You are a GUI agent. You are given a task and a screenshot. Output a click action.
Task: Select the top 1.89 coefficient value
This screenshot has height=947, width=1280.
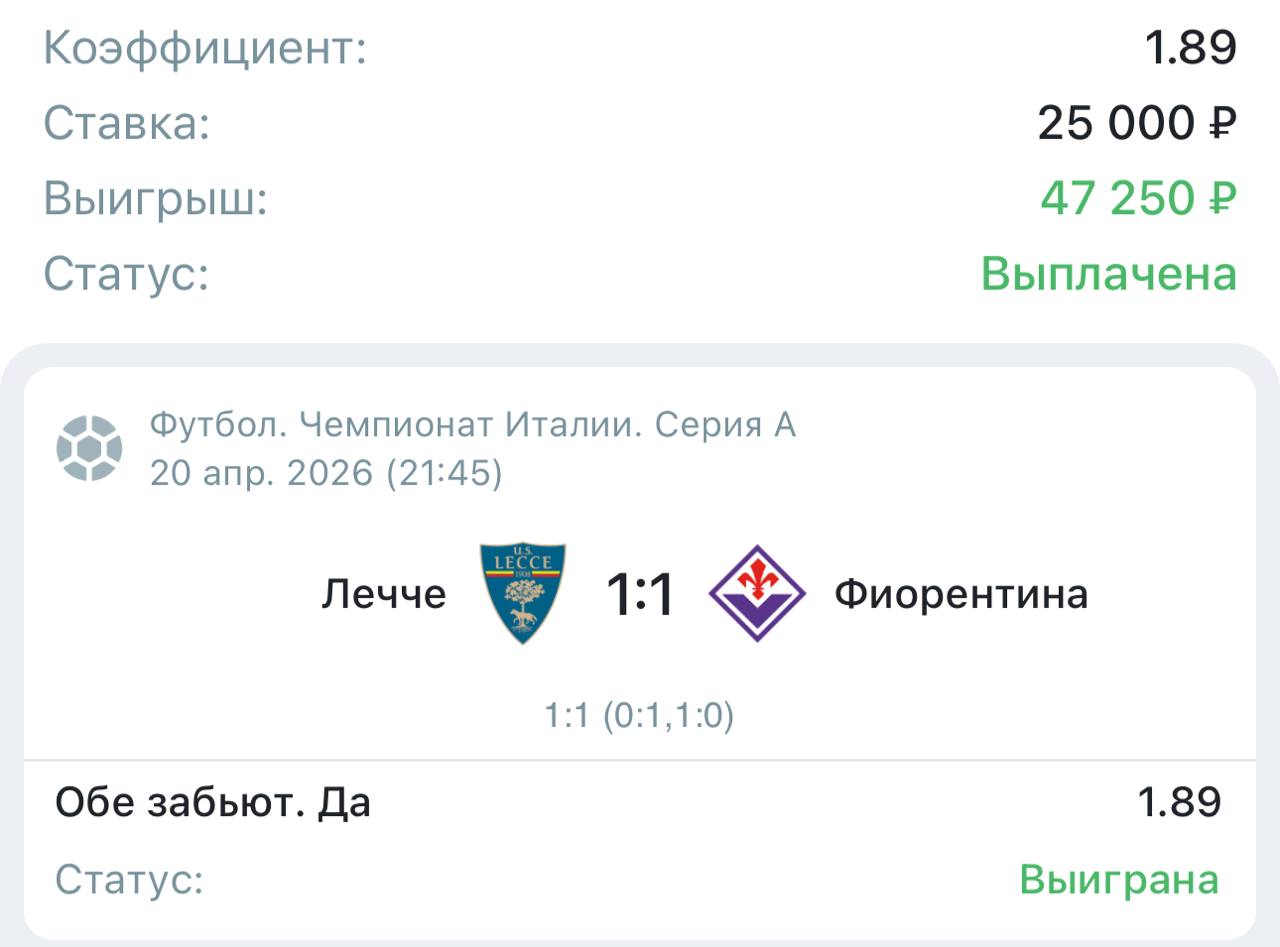point(1190,47)
